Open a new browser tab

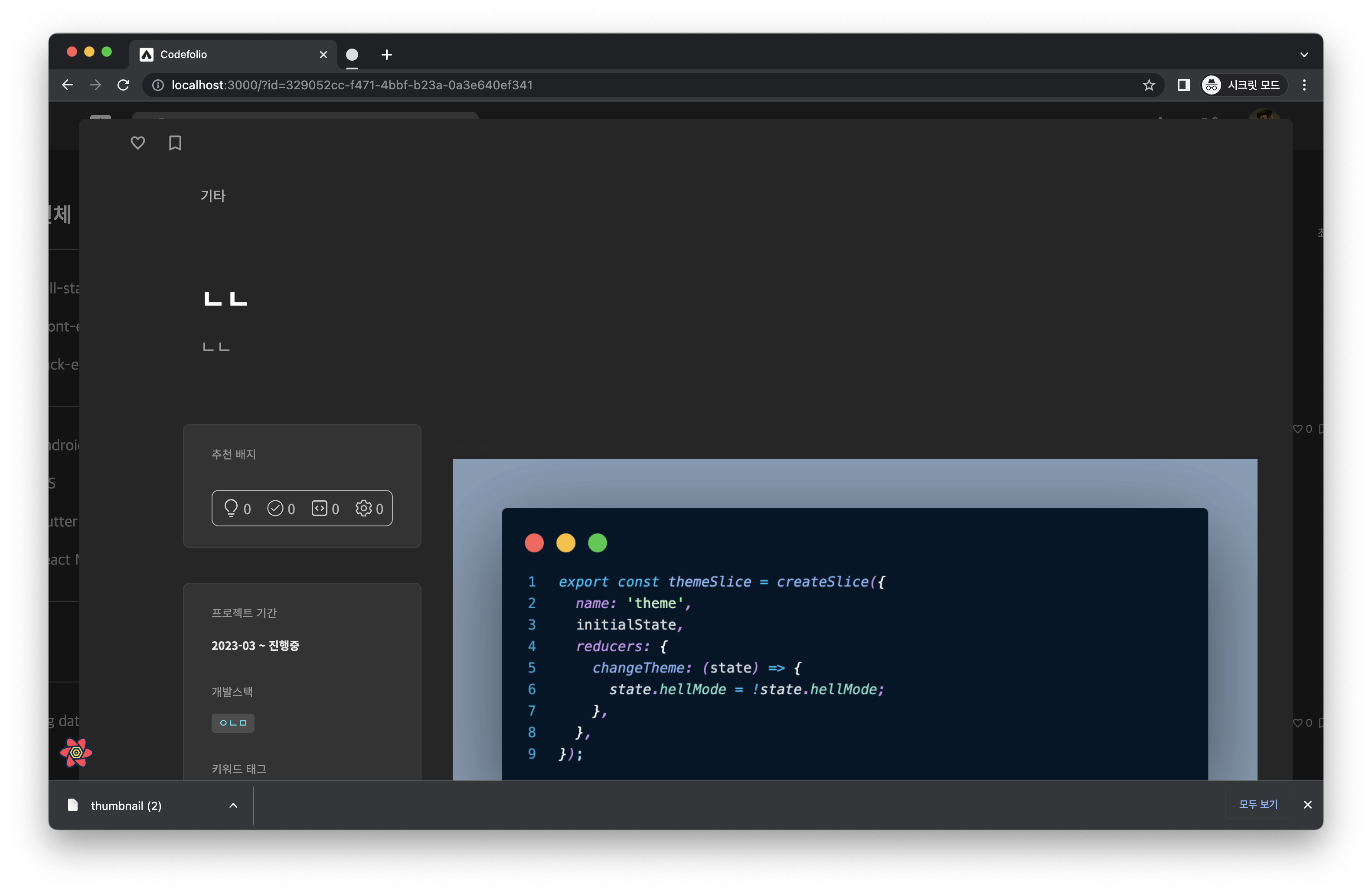point(386,55)
